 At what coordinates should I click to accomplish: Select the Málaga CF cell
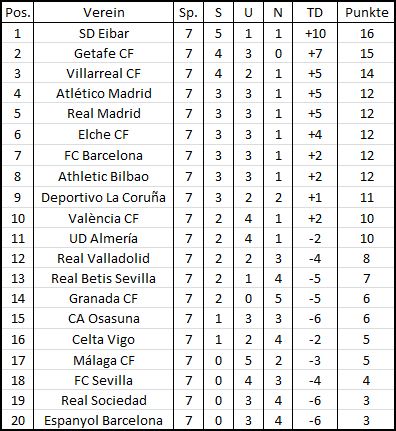coord(103,360)
